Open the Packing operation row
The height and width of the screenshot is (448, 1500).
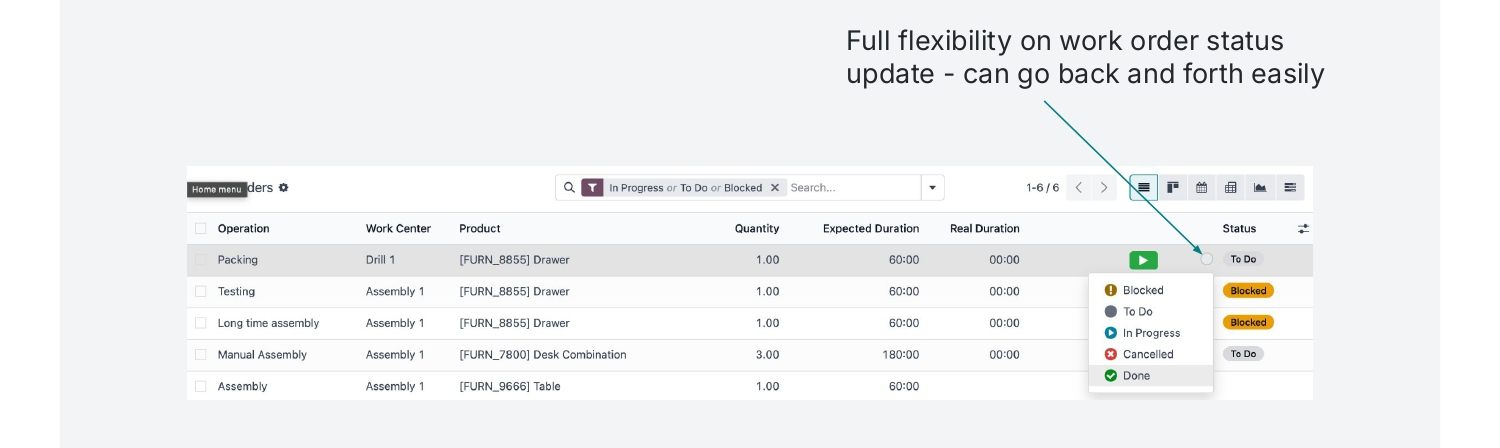click(238, 260)
